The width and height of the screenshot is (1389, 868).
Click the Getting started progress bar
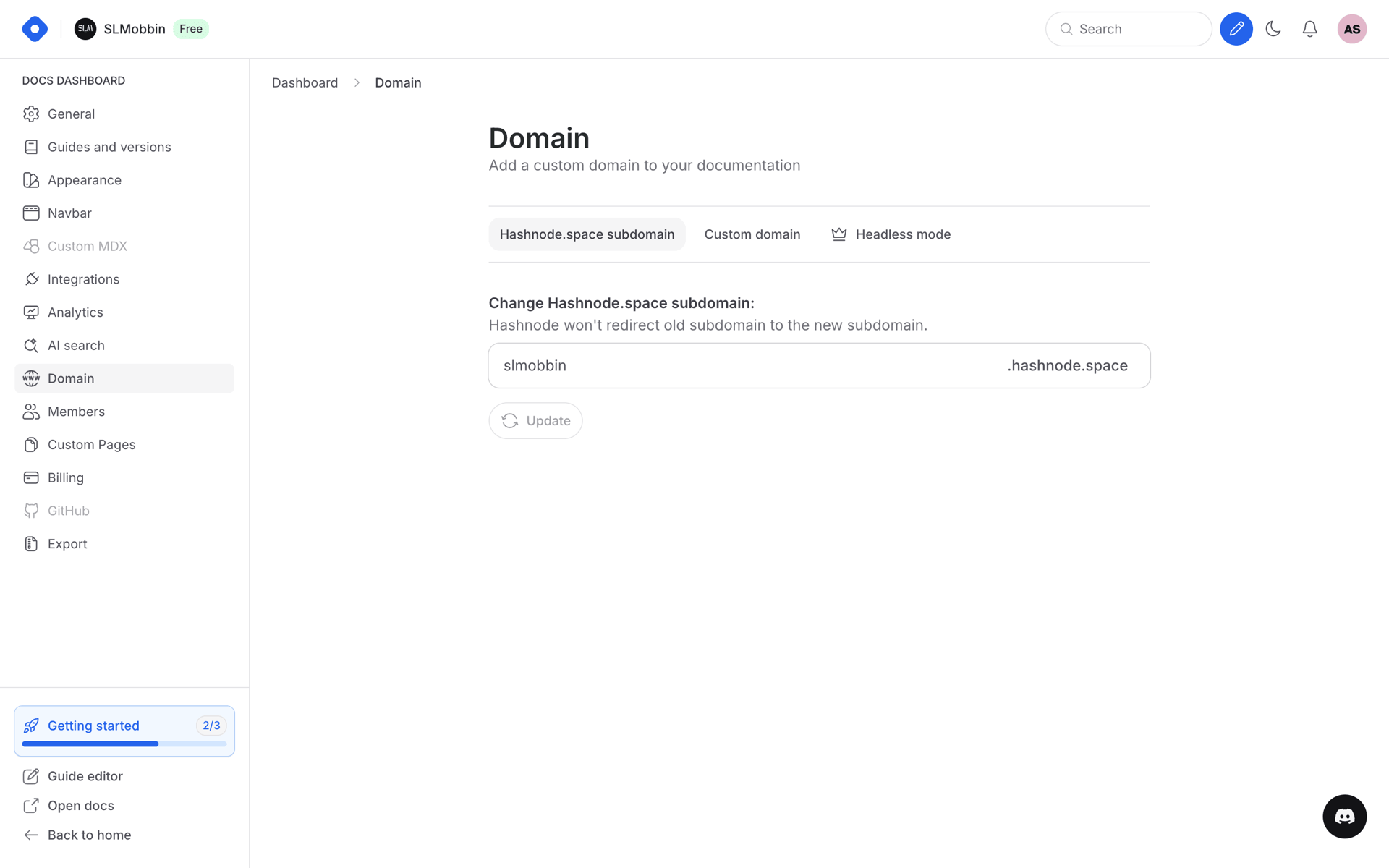pos(124,744)
